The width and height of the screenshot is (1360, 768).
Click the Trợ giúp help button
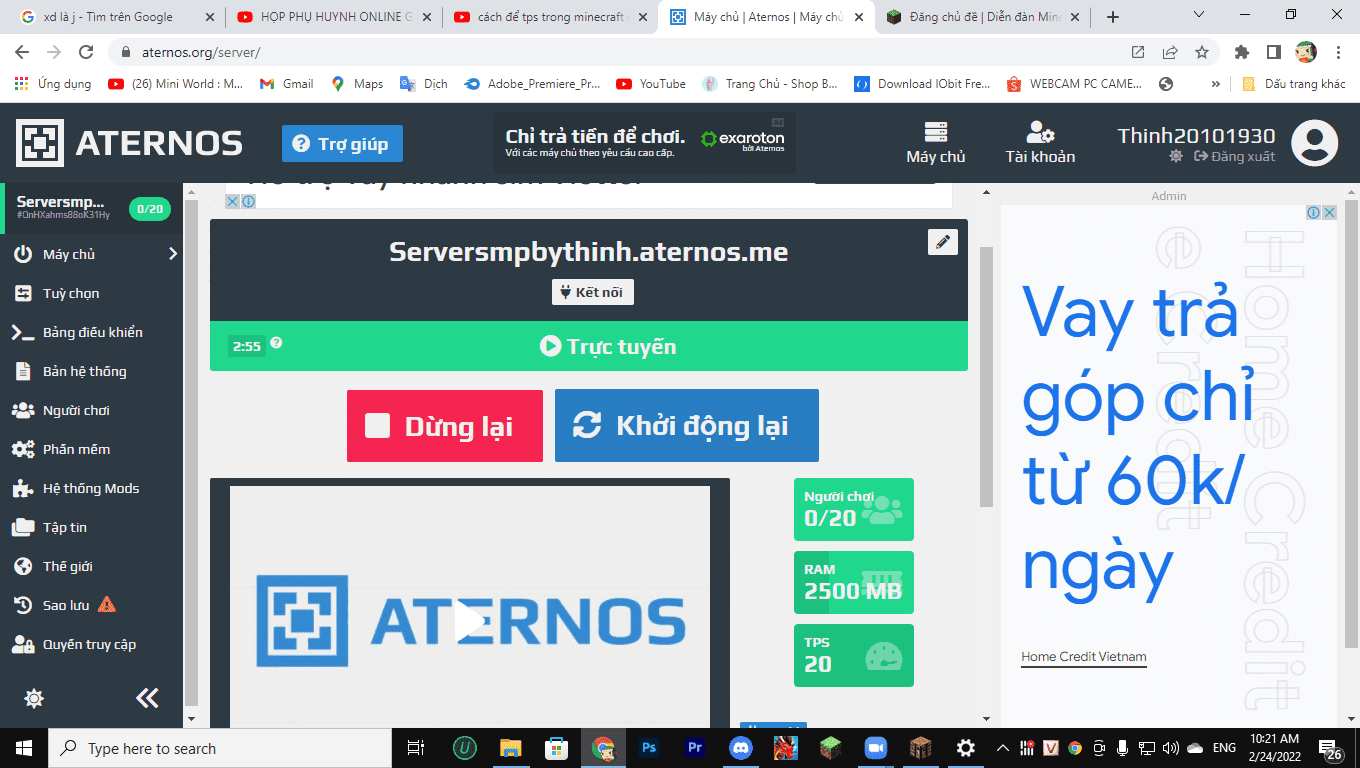(342, 144)
